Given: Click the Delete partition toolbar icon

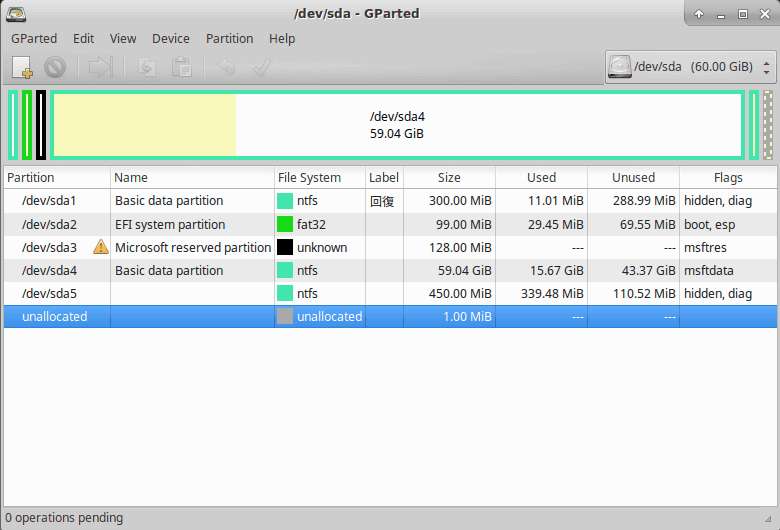Looking at the screenshot, I should (55, 67).
